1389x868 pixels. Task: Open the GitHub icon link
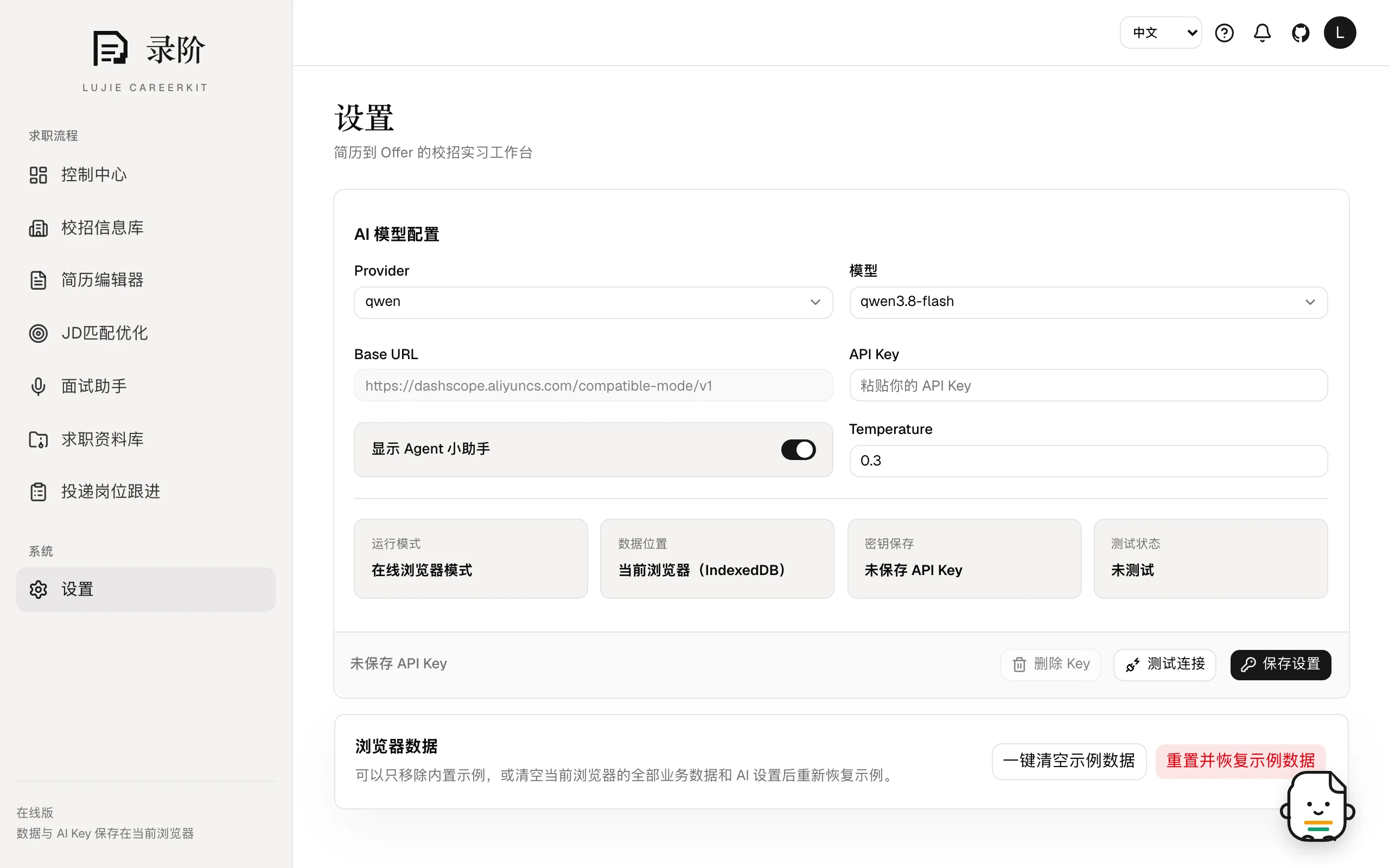1300,33
